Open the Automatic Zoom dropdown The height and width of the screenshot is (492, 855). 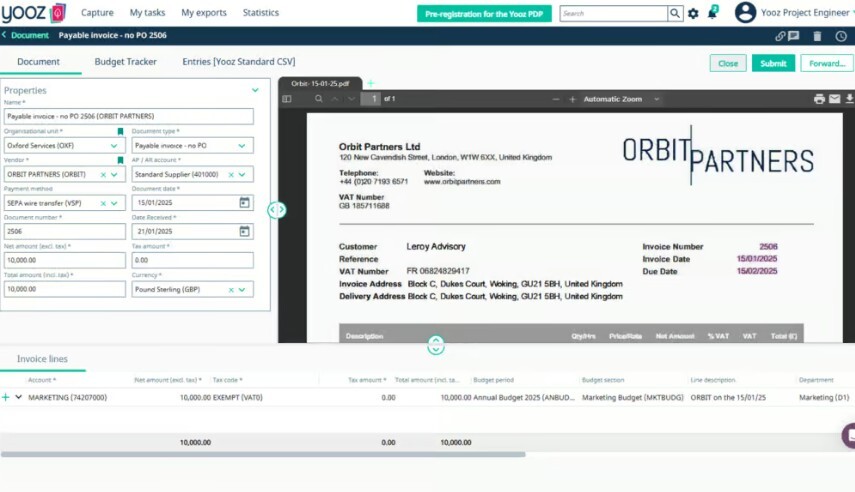(x=622, y=99)
